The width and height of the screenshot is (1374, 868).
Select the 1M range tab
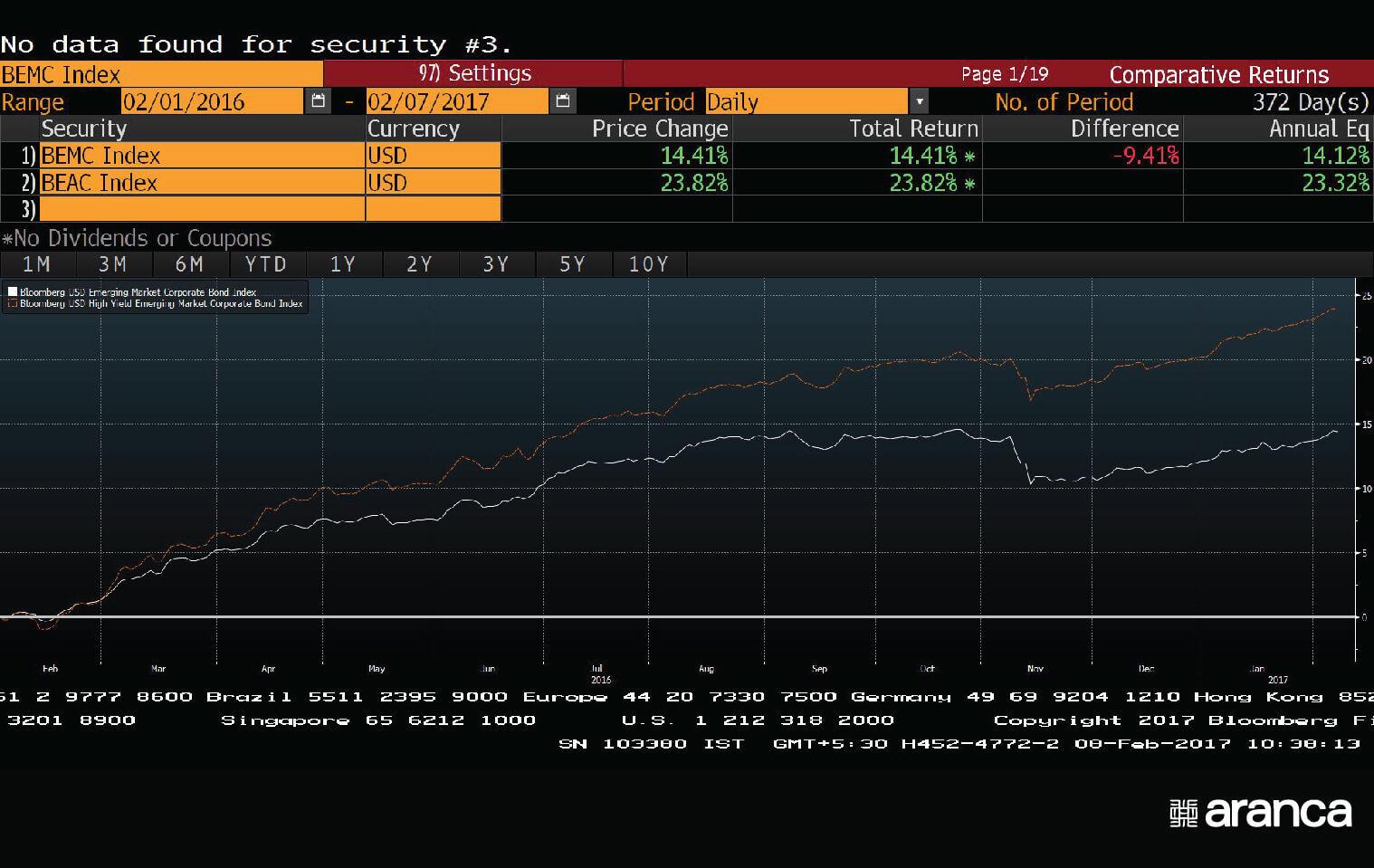[x=37, y=264]
